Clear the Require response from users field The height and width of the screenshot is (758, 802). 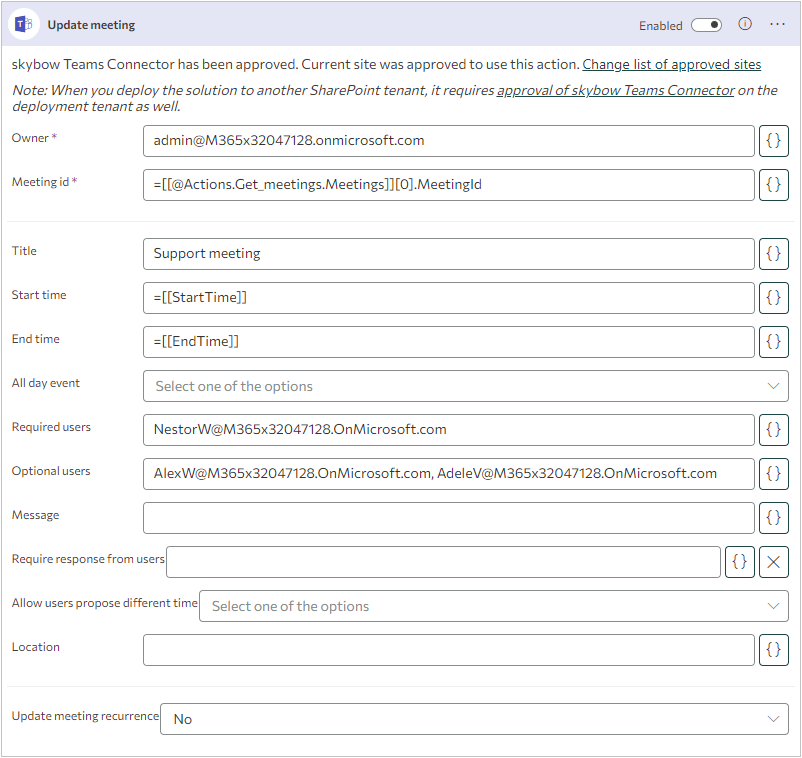pos(773,562)
